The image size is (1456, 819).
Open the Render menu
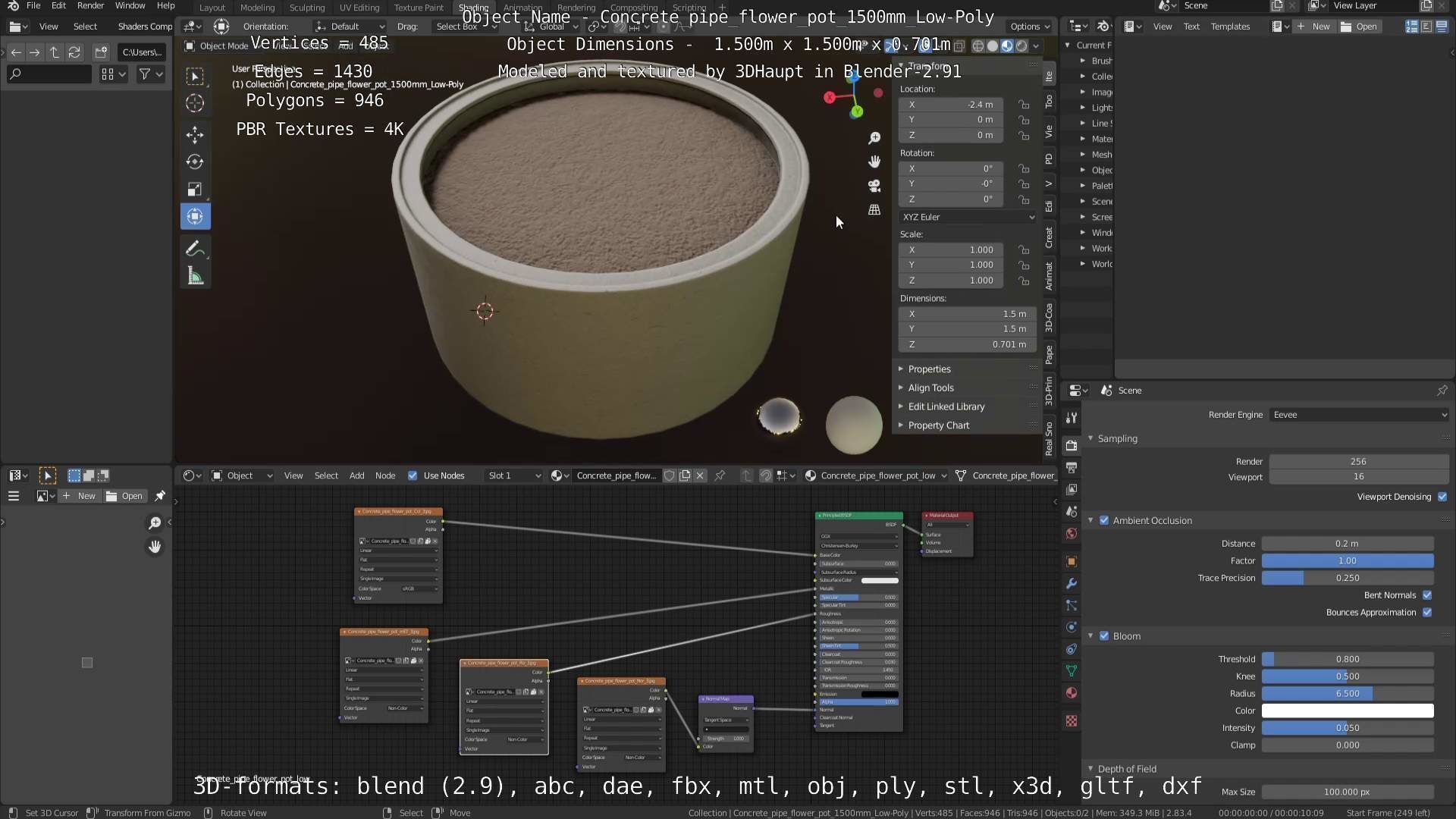90,6
